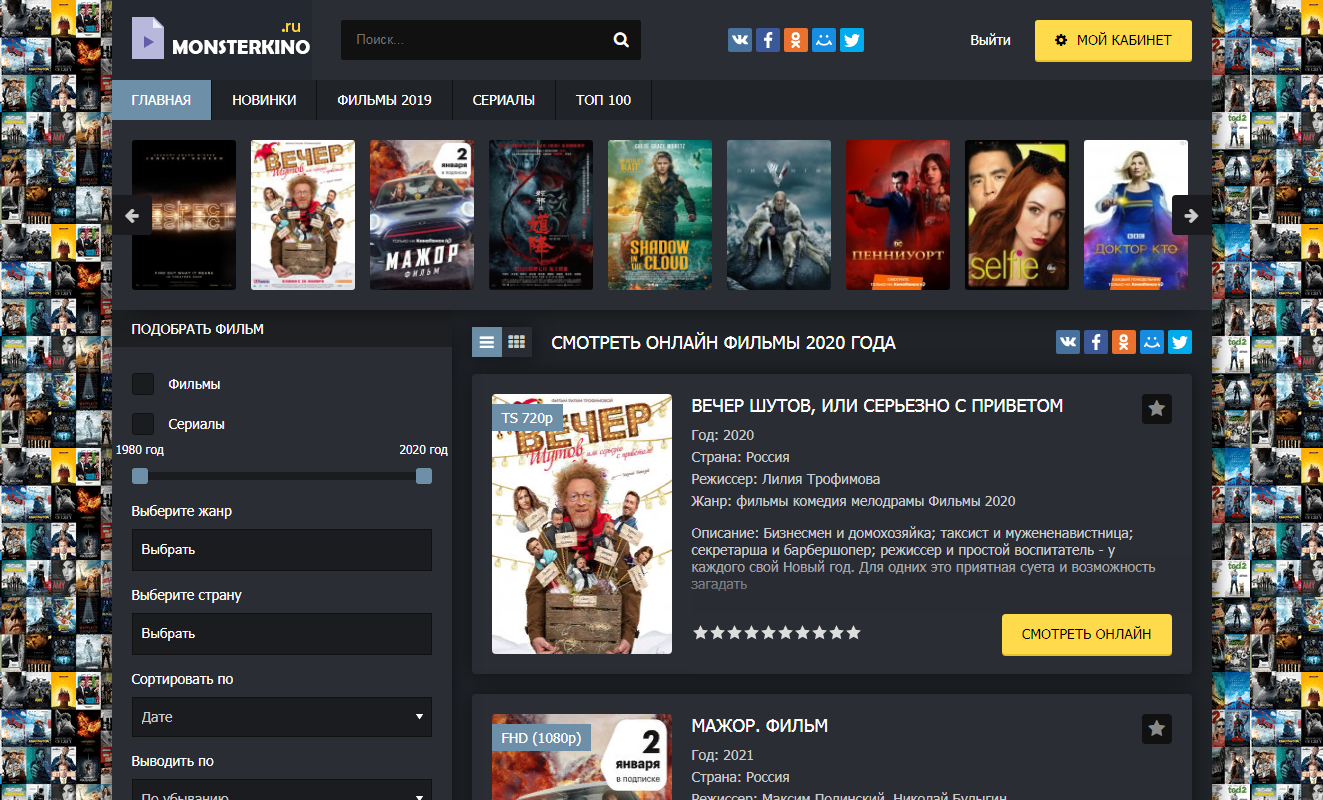Open title ВЕЧЕР ШУТОВ, ИЛИ СЕРЬЕЗНО С ПРИВЕТОМ
Screen dimensions: 1323x800
pyautogui.click(x=877, y=406)
